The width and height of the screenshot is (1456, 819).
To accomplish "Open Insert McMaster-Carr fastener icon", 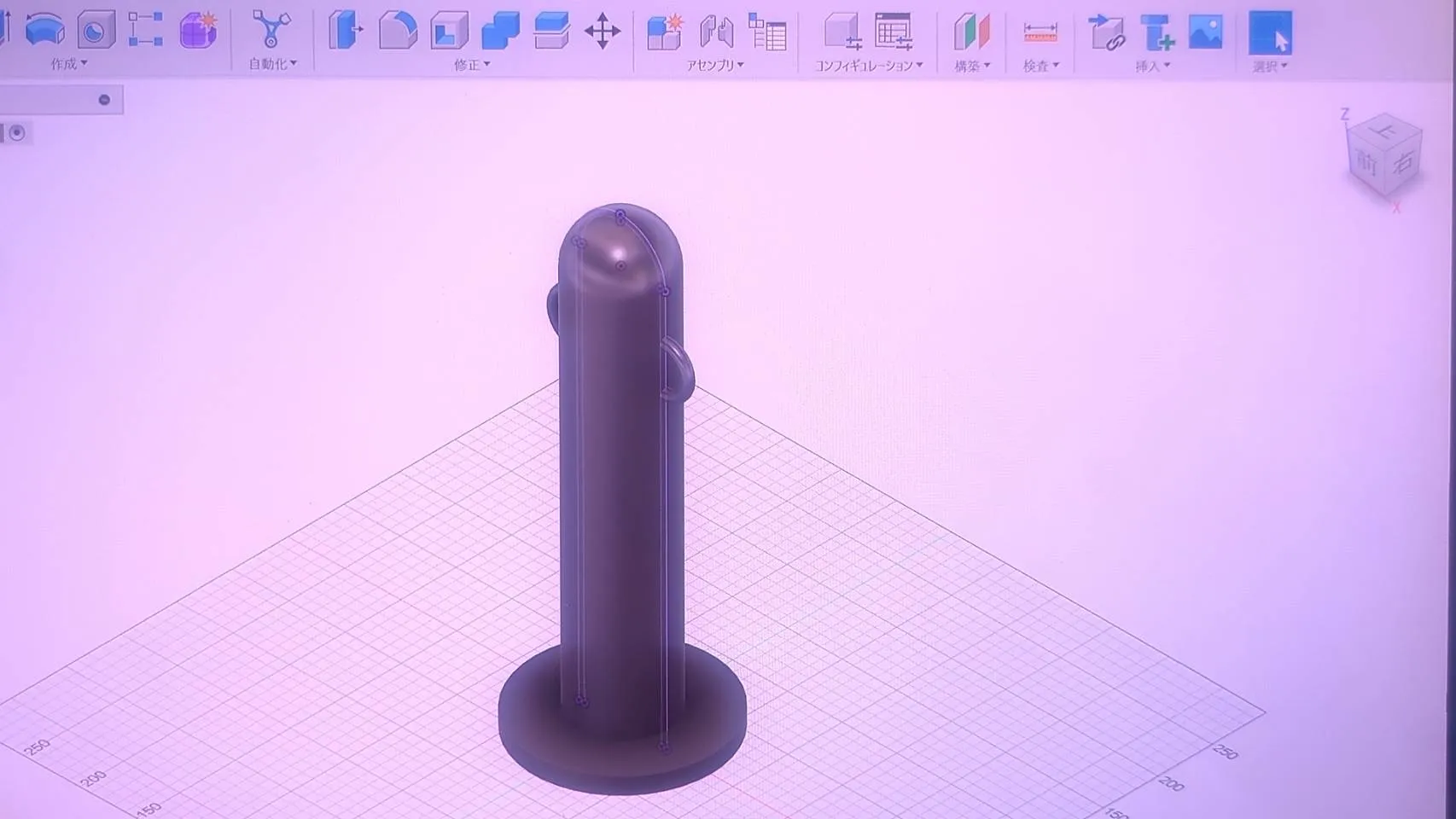I will [1158, 32].
